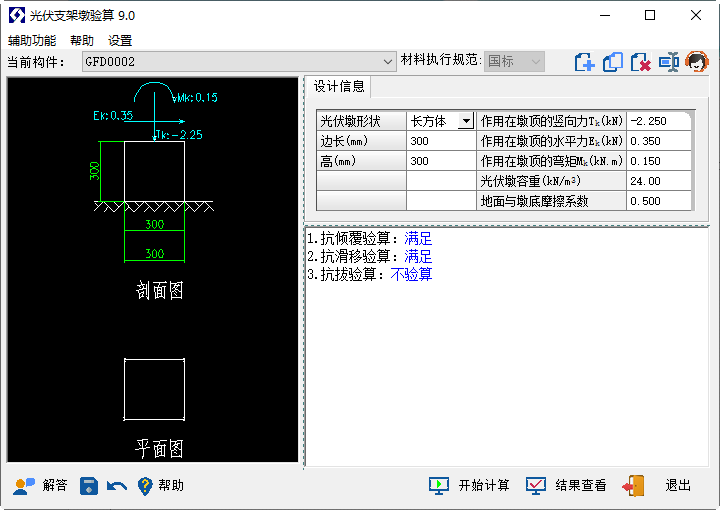Click the 边长(mm) value field
Image resolution: width=720 pixels, height=510 pixels.
coord(440,141)
